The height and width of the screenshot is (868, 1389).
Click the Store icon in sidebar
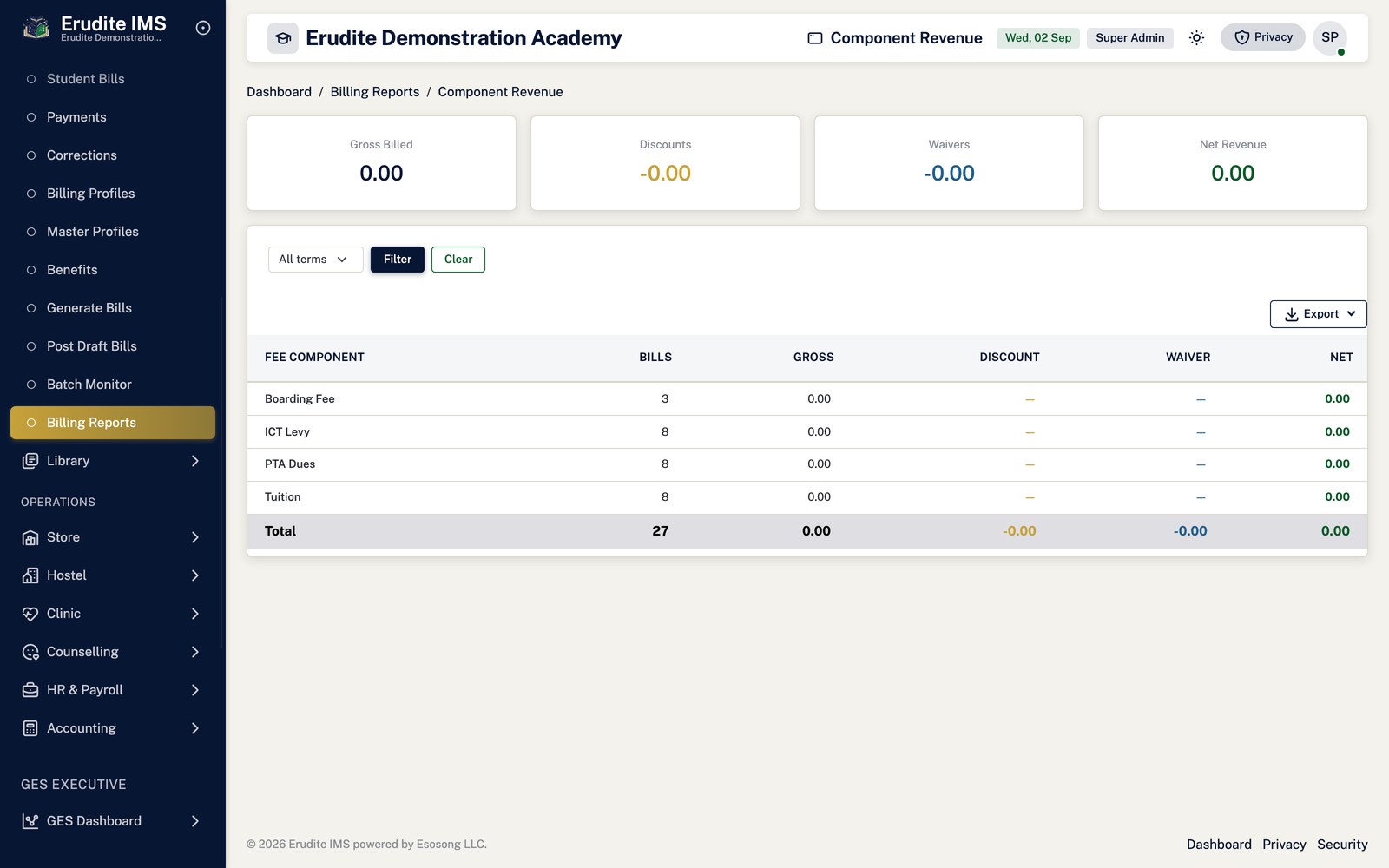point(30,537)
